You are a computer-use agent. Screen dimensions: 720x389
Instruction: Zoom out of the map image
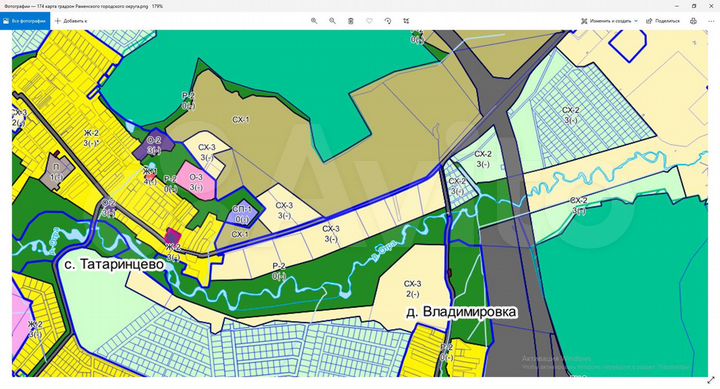coord(332,21)
